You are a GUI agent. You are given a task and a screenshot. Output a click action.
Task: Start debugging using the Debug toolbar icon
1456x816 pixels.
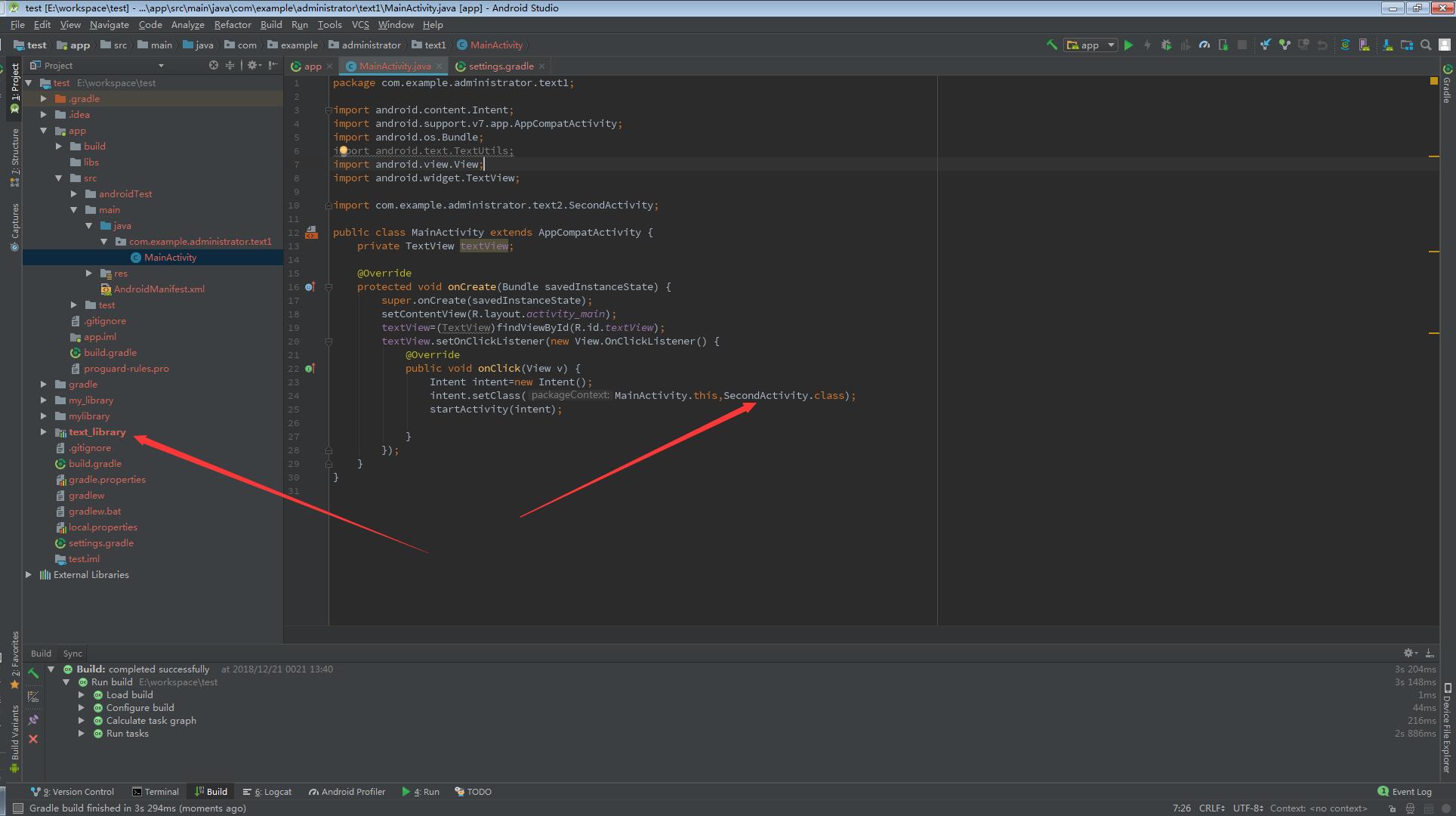click(1167, 45)
